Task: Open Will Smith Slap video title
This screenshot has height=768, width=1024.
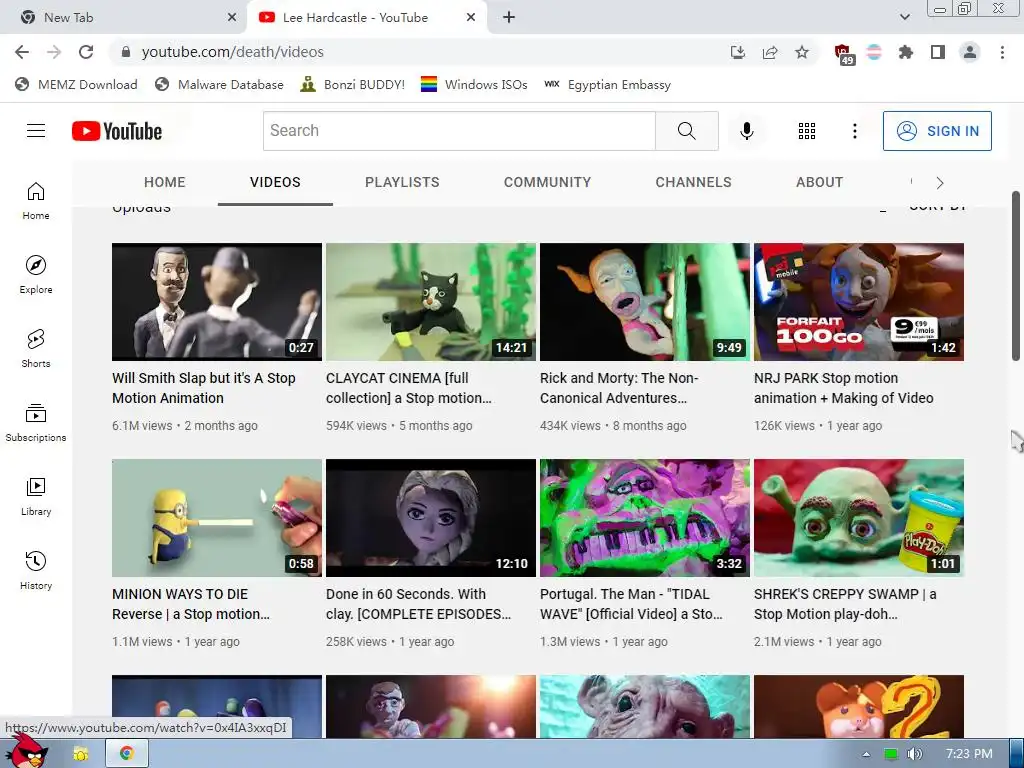Action: [204, 388]
